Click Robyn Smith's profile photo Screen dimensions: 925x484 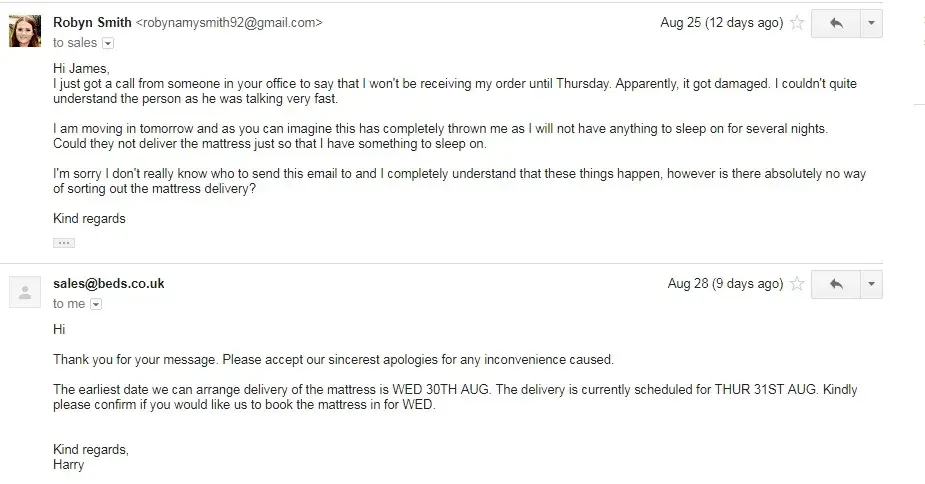coord(25,32)
